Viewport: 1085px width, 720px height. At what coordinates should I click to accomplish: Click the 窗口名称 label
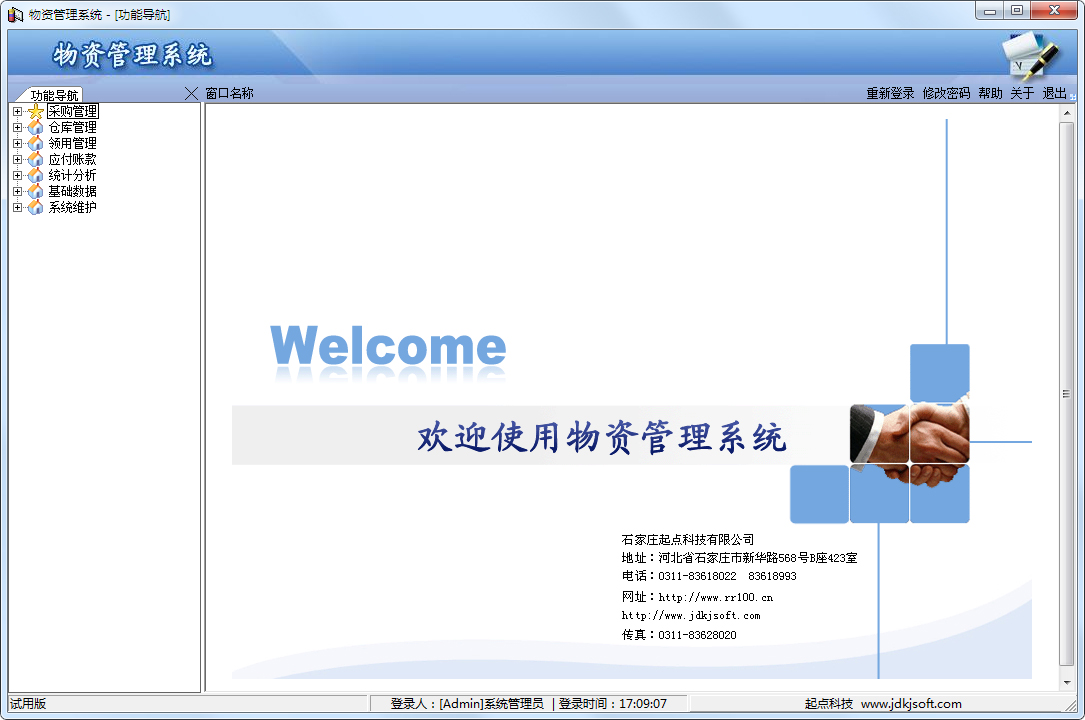tap(230, 93)
